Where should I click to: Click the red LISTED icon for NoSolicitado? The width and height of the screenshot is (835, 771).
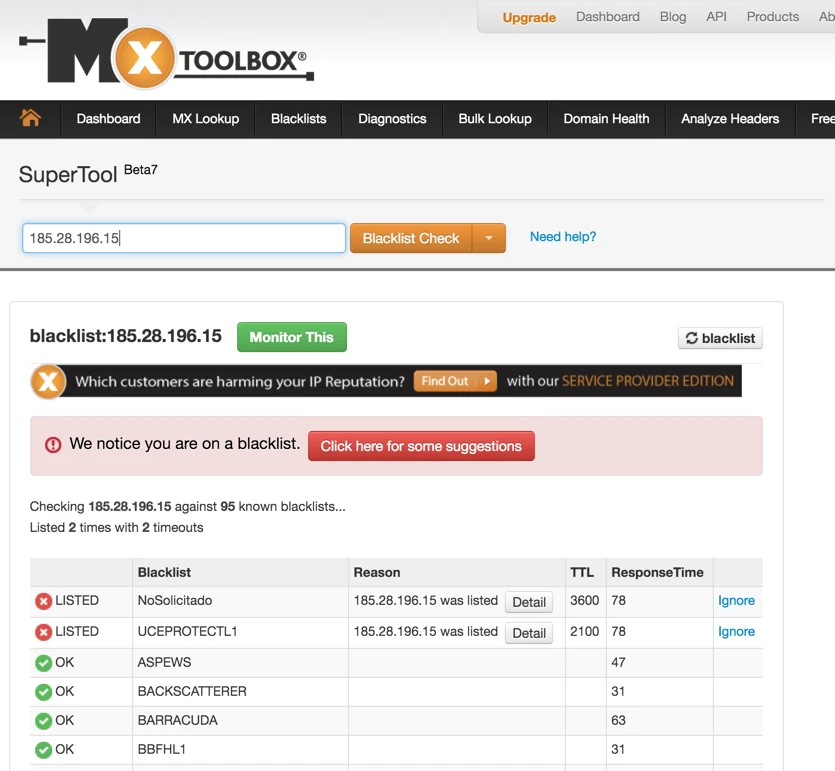pos(43,601)
